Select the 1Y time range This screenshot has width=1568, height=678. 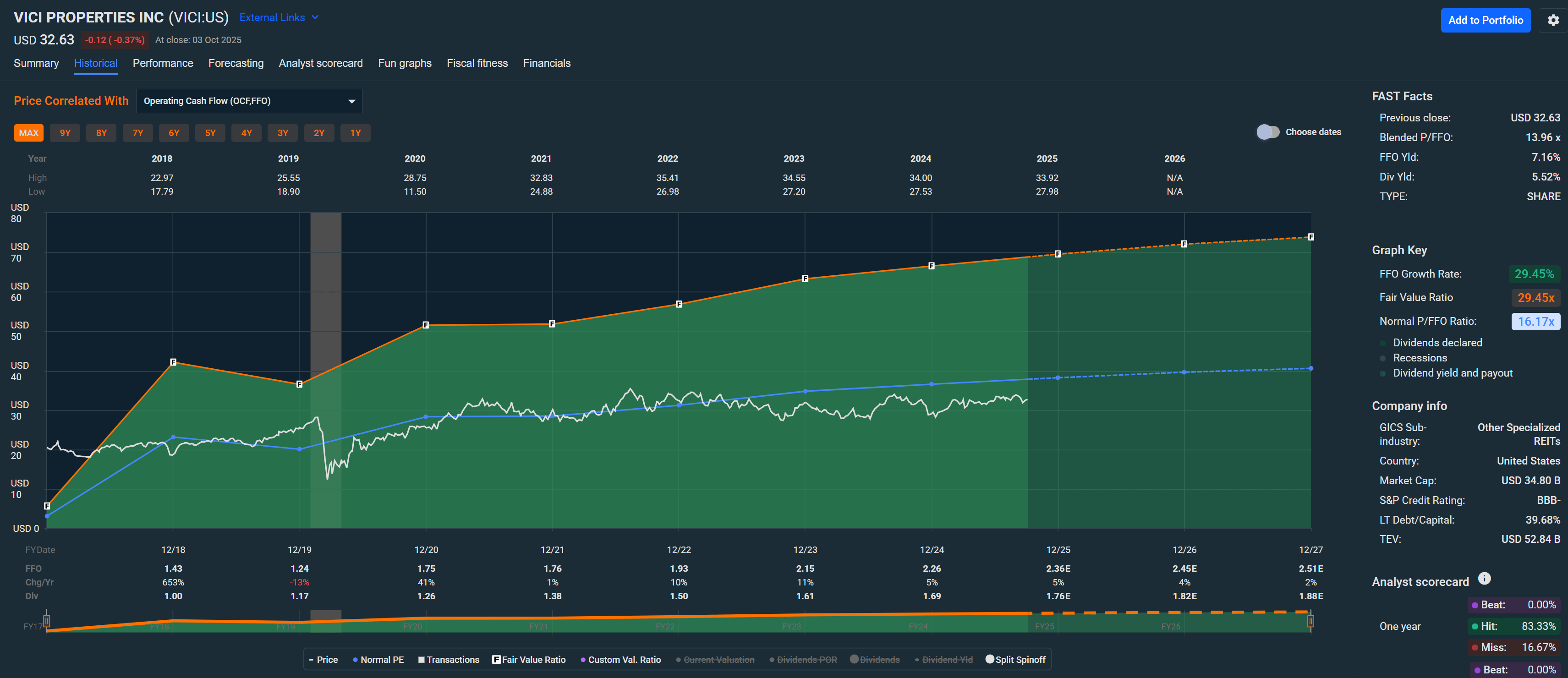click(356, 132)
